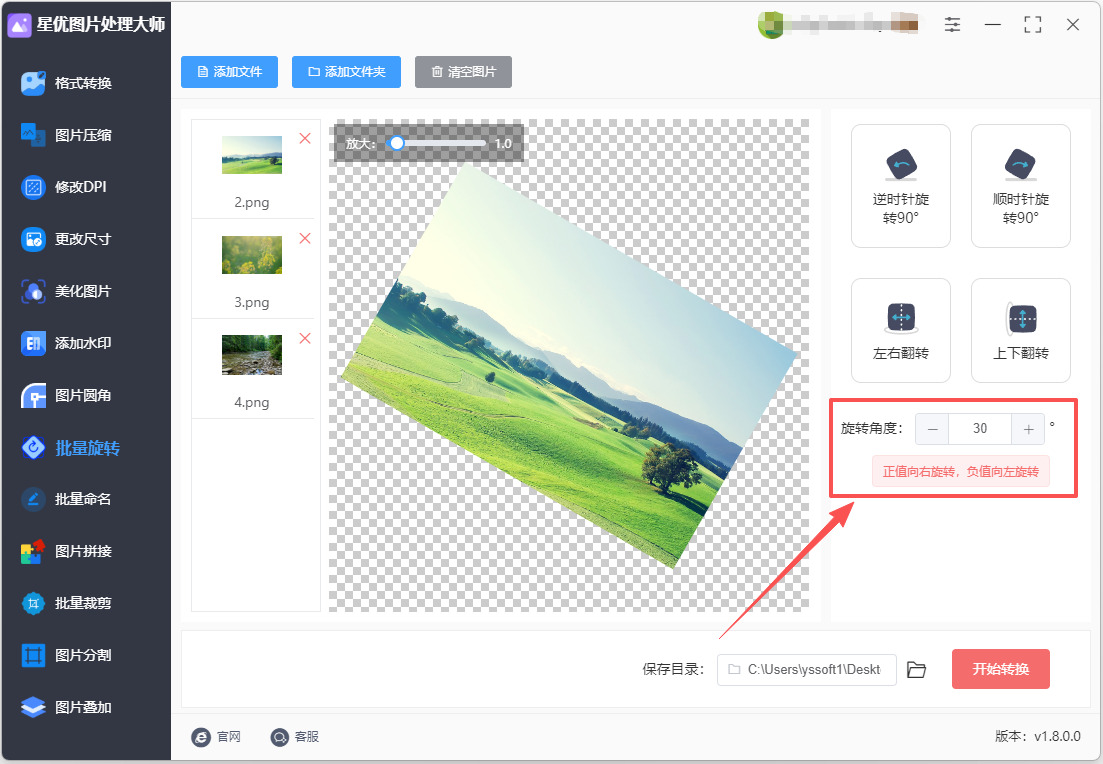1103x764 pixels.
Task: Decrease rotation angle with minus button
Action: [932, 429]
